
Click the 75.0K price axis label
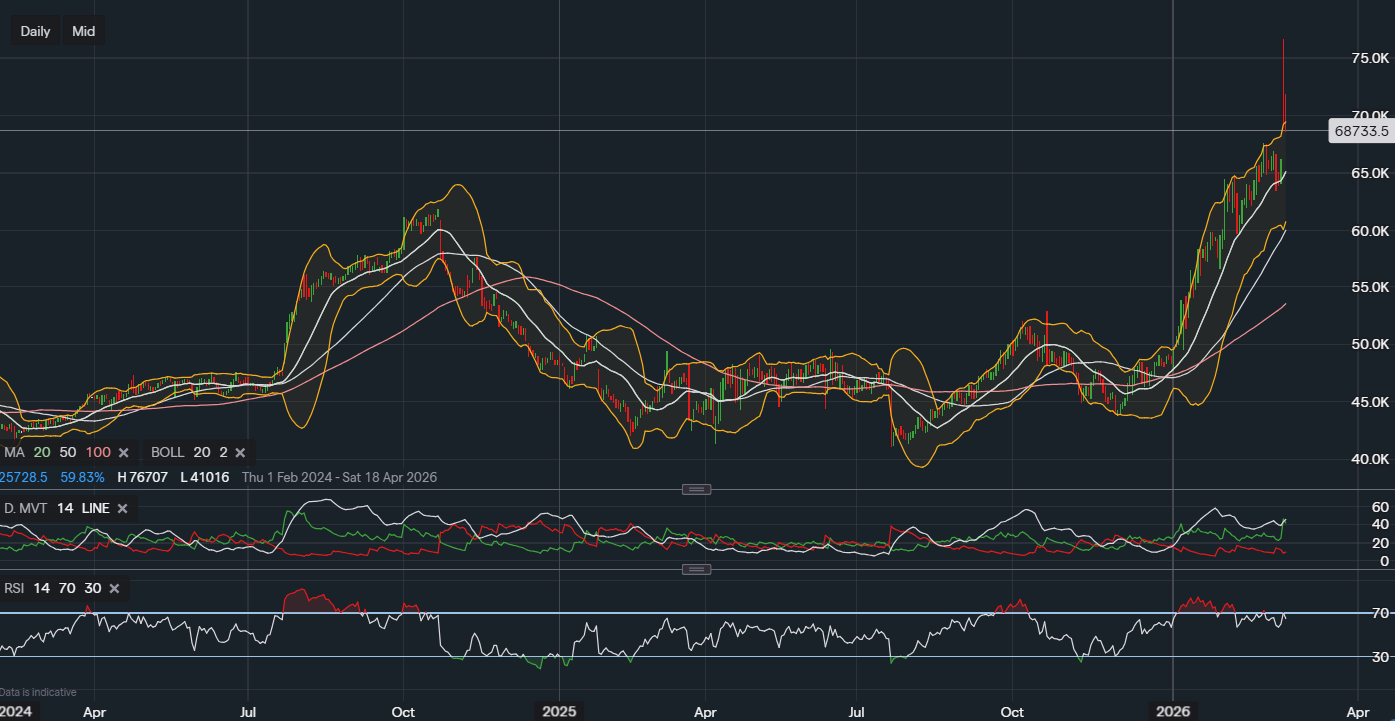point(1369,59)
